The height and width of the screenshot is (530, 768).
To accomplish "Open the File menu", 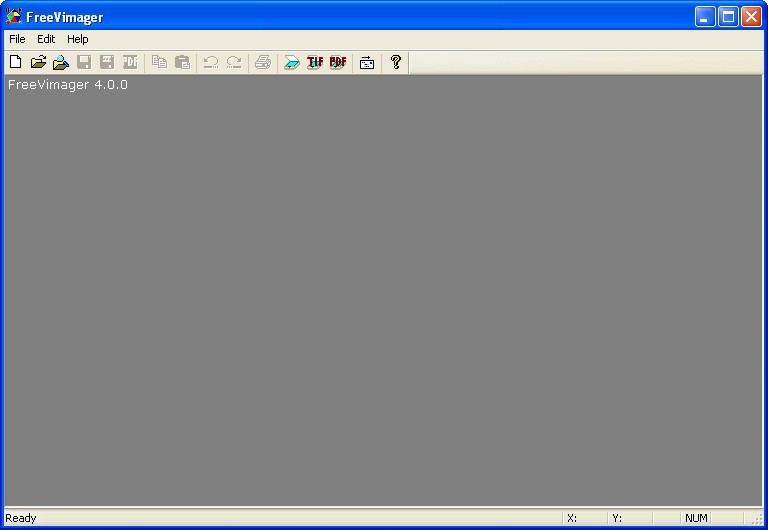I will [17, 39].
